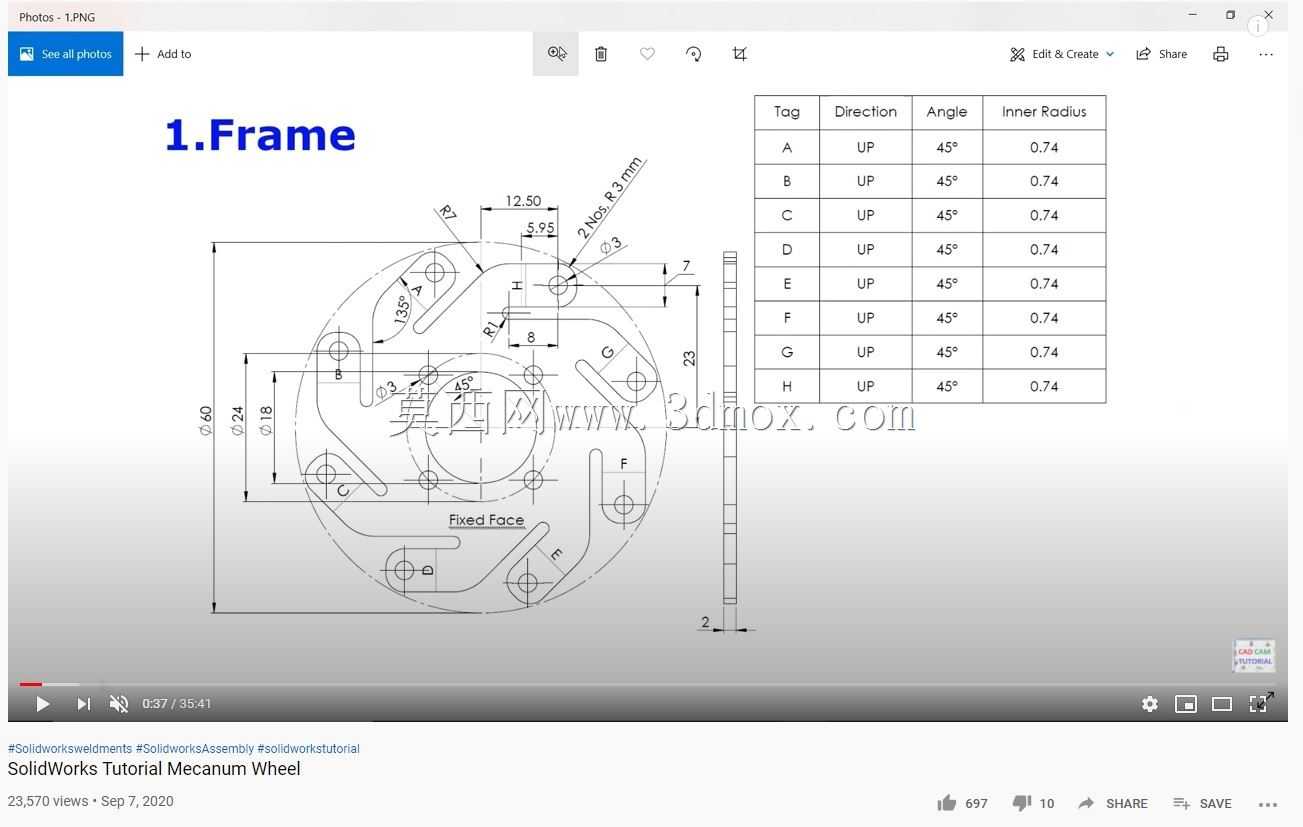Click the Angle table header

point(946,112)
